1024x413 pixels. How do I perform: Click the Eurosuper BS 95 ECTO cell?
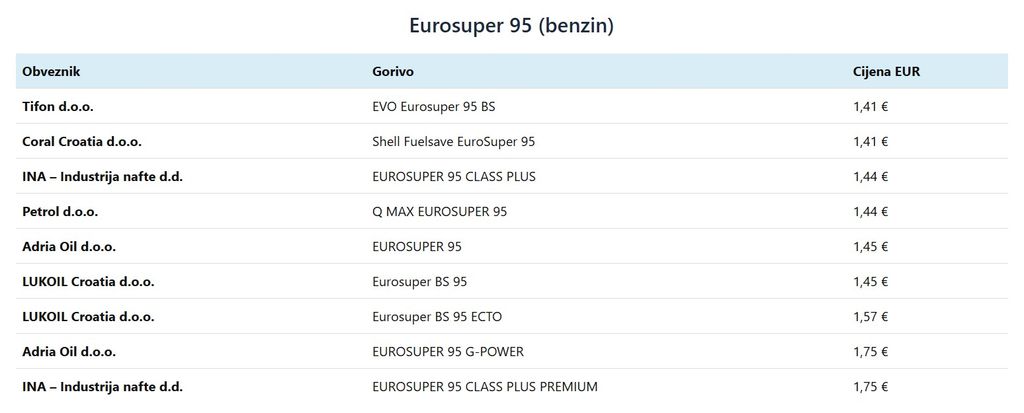(x=437, y=317)
